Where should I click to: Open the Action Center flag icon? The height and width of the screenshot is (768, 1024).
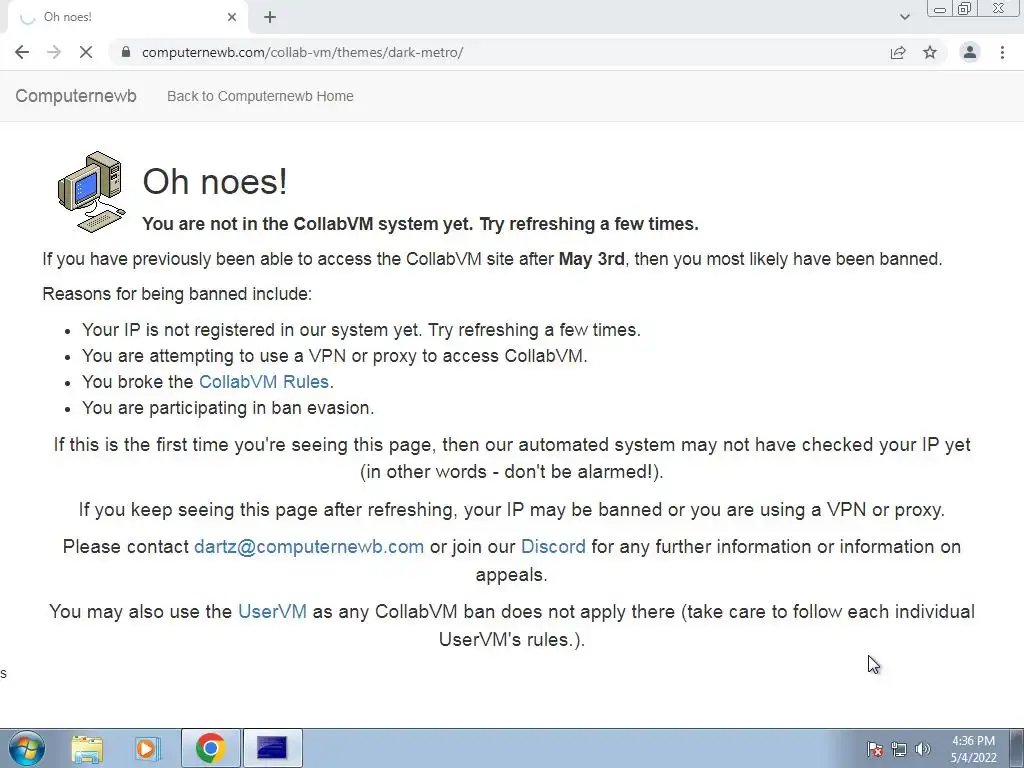point(874,749)
